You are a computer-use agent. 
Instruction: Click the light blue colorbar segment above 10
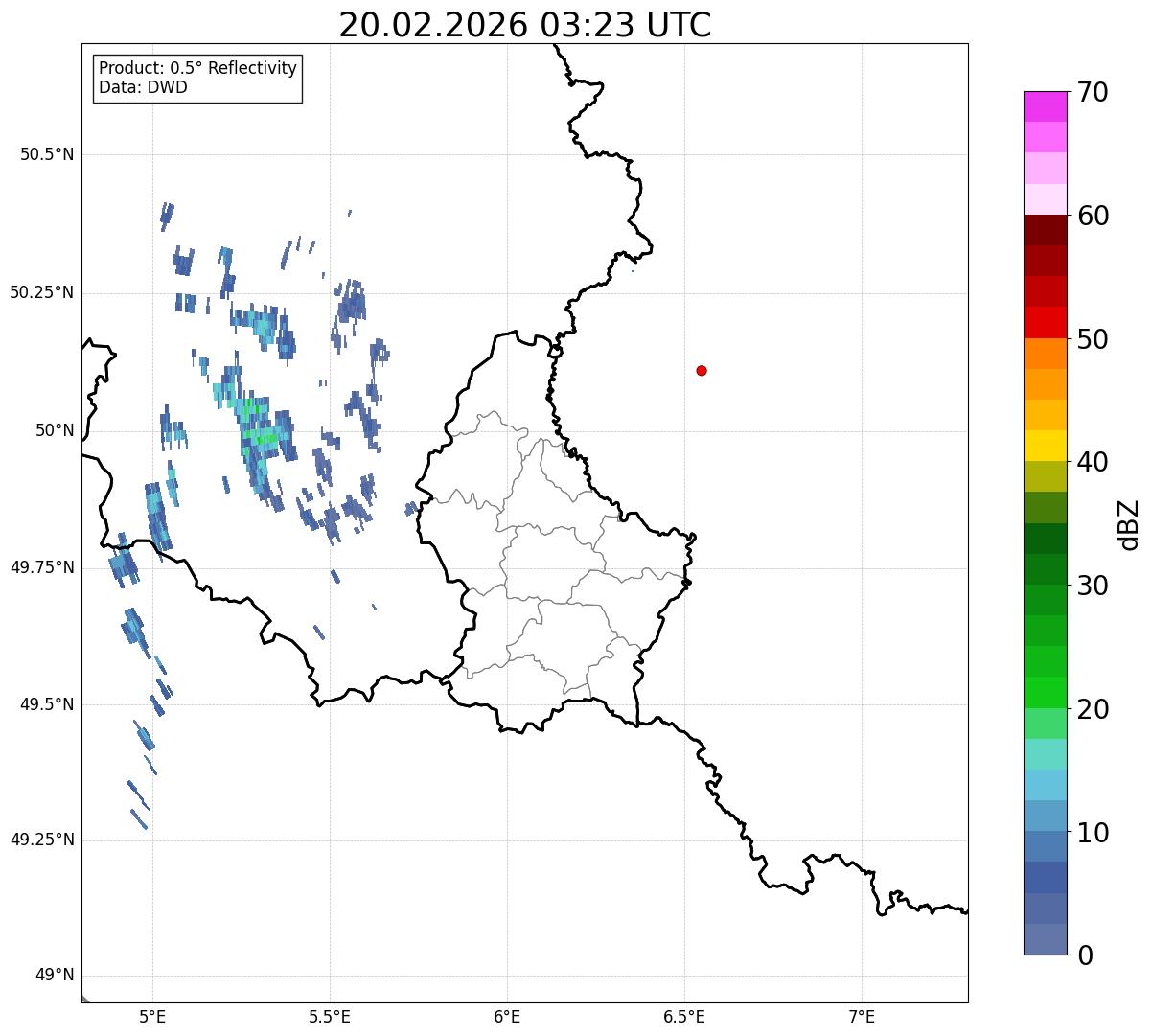tap(1045, 785)
